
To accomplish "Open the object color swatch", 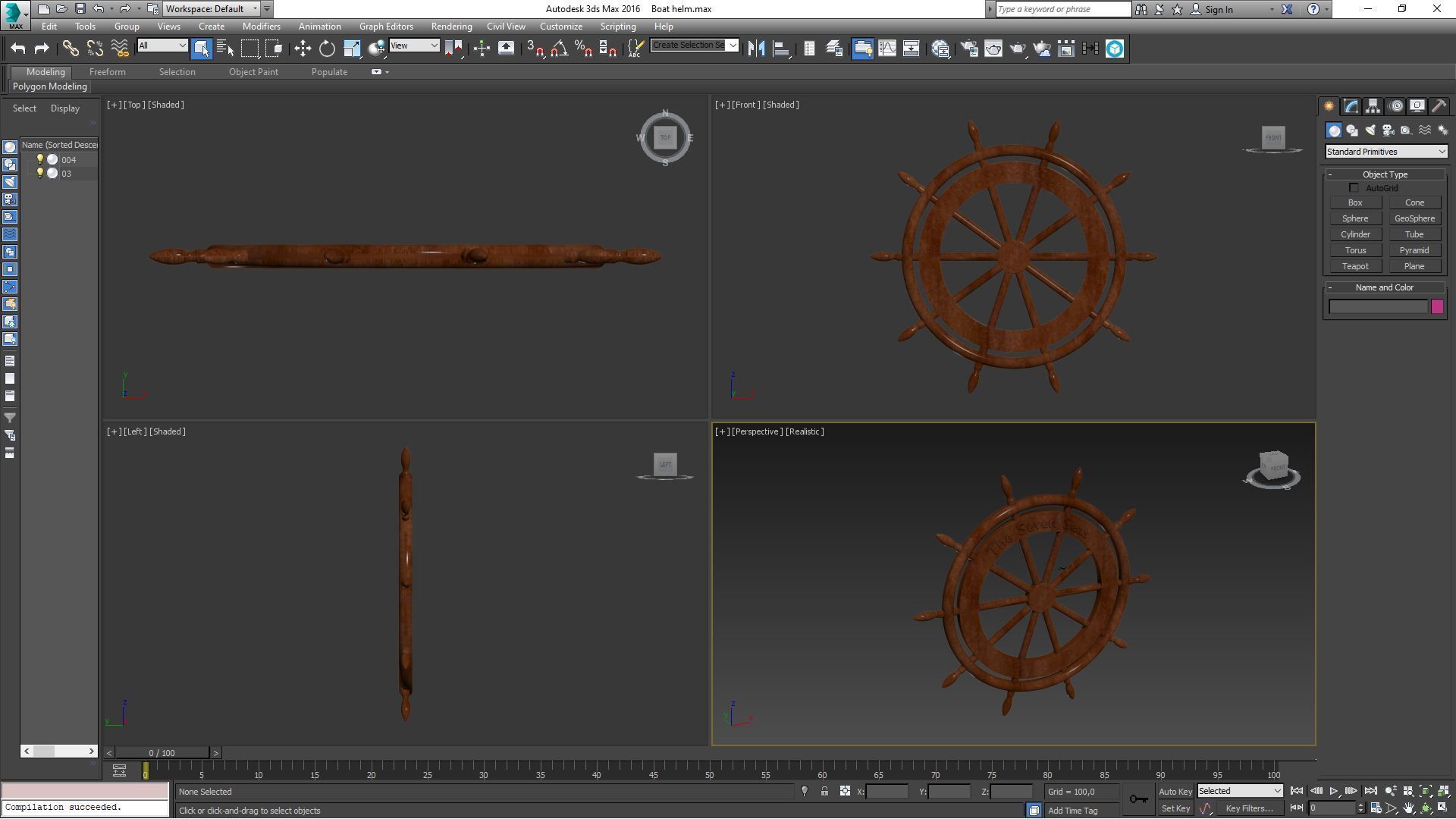I will (1437, 306).
